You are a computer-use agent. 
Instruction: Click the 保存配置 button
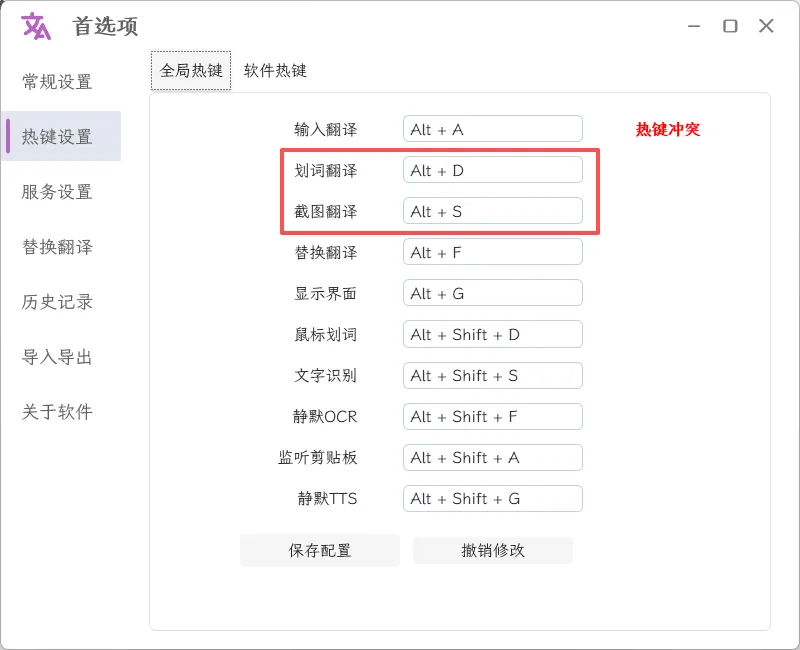320,550
